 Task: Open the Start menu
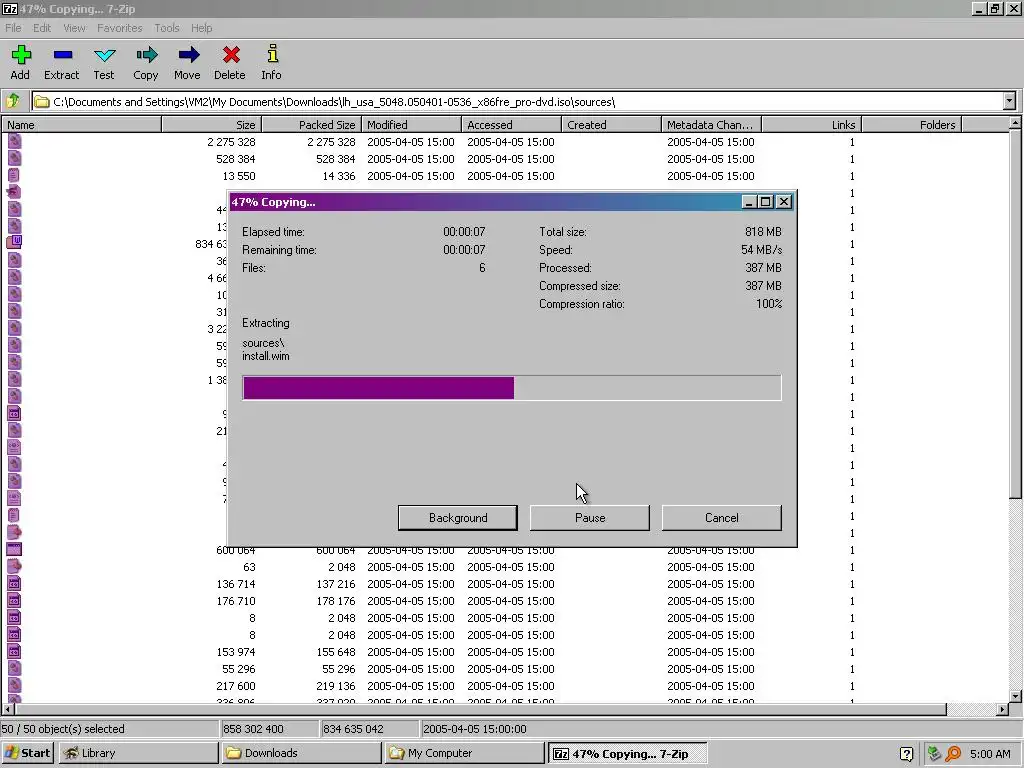[28, 753]
